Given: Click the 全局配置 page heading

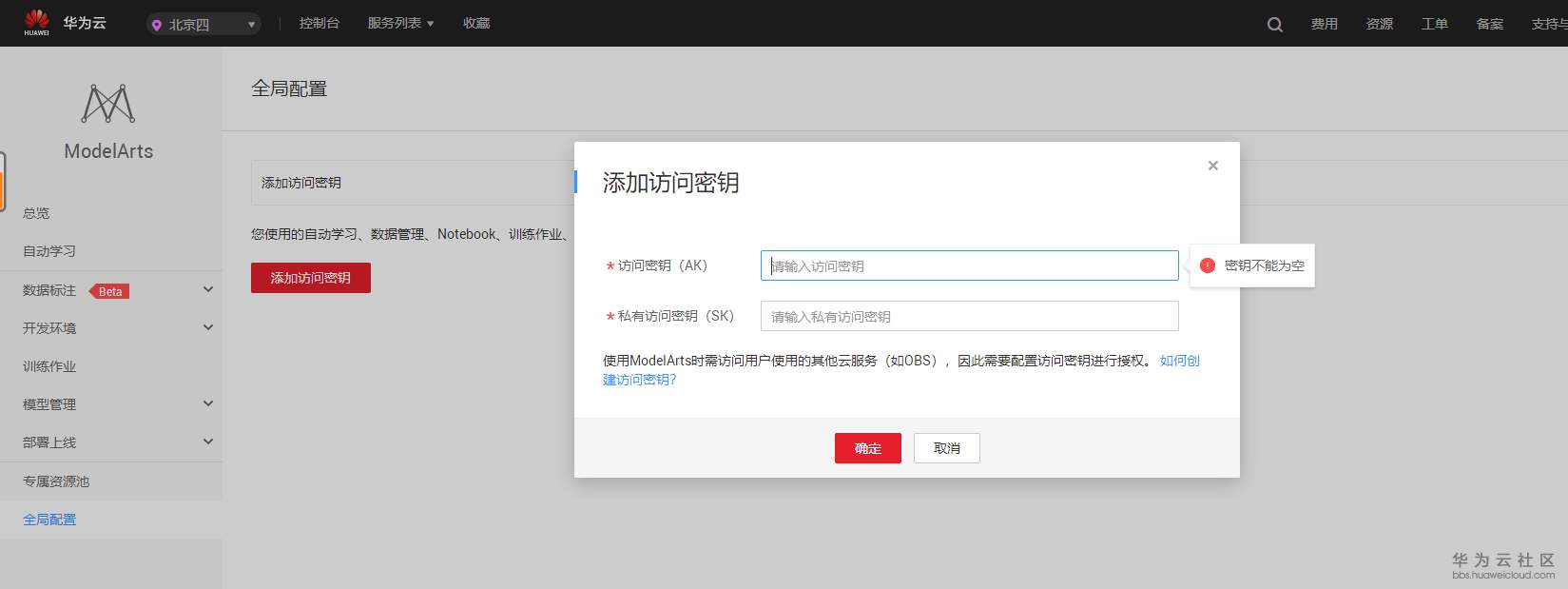Looking at the screenshot, I should 289,88.
